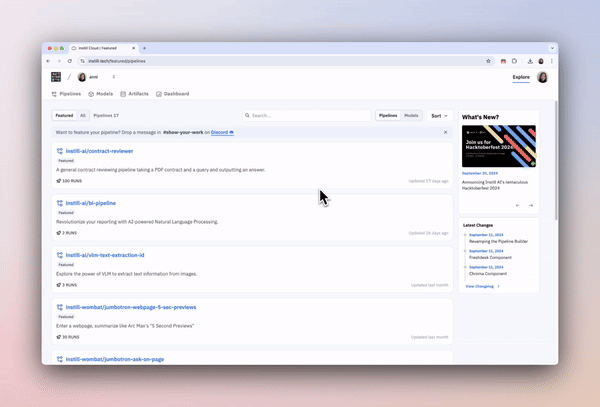Open instill-wombat/jumbotron-ask-on-page pipeline
The image size is (600, 407).
pos(115,359)
